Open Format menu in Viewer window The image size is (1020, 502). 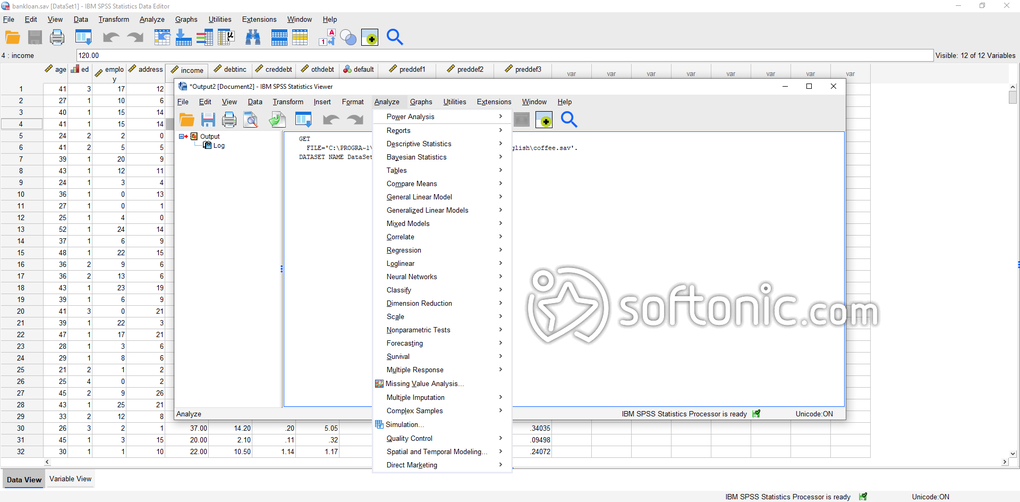click(353, 102)
